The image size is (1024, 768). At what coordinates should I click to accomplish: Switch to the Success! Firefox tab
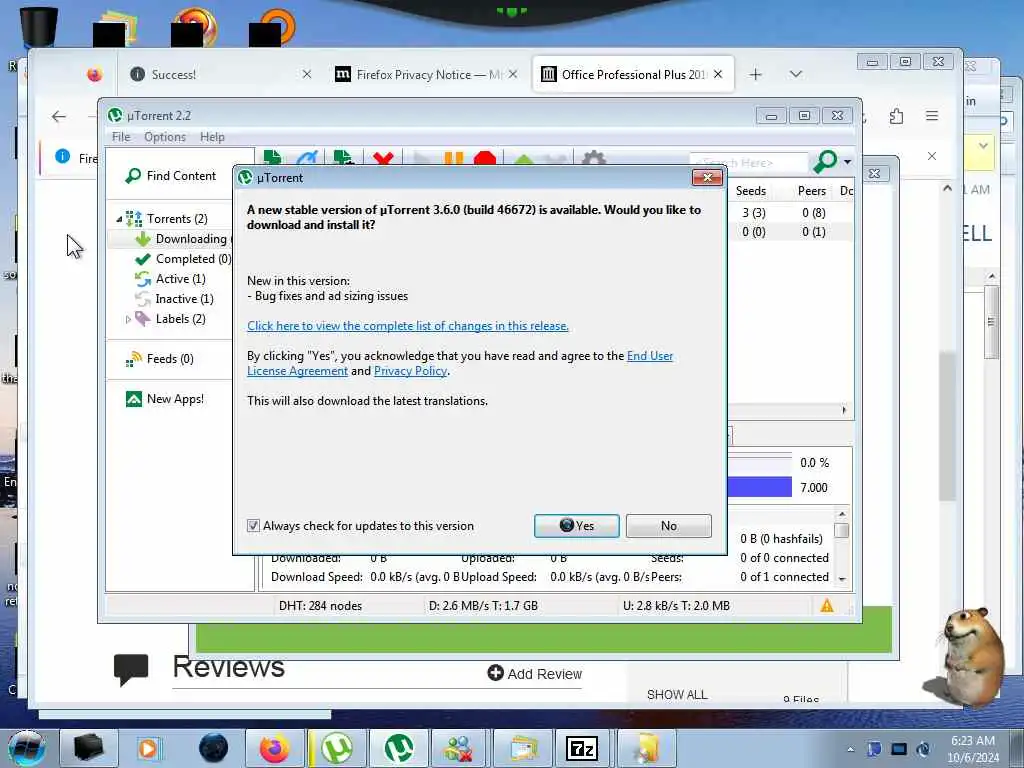[219, 74]
